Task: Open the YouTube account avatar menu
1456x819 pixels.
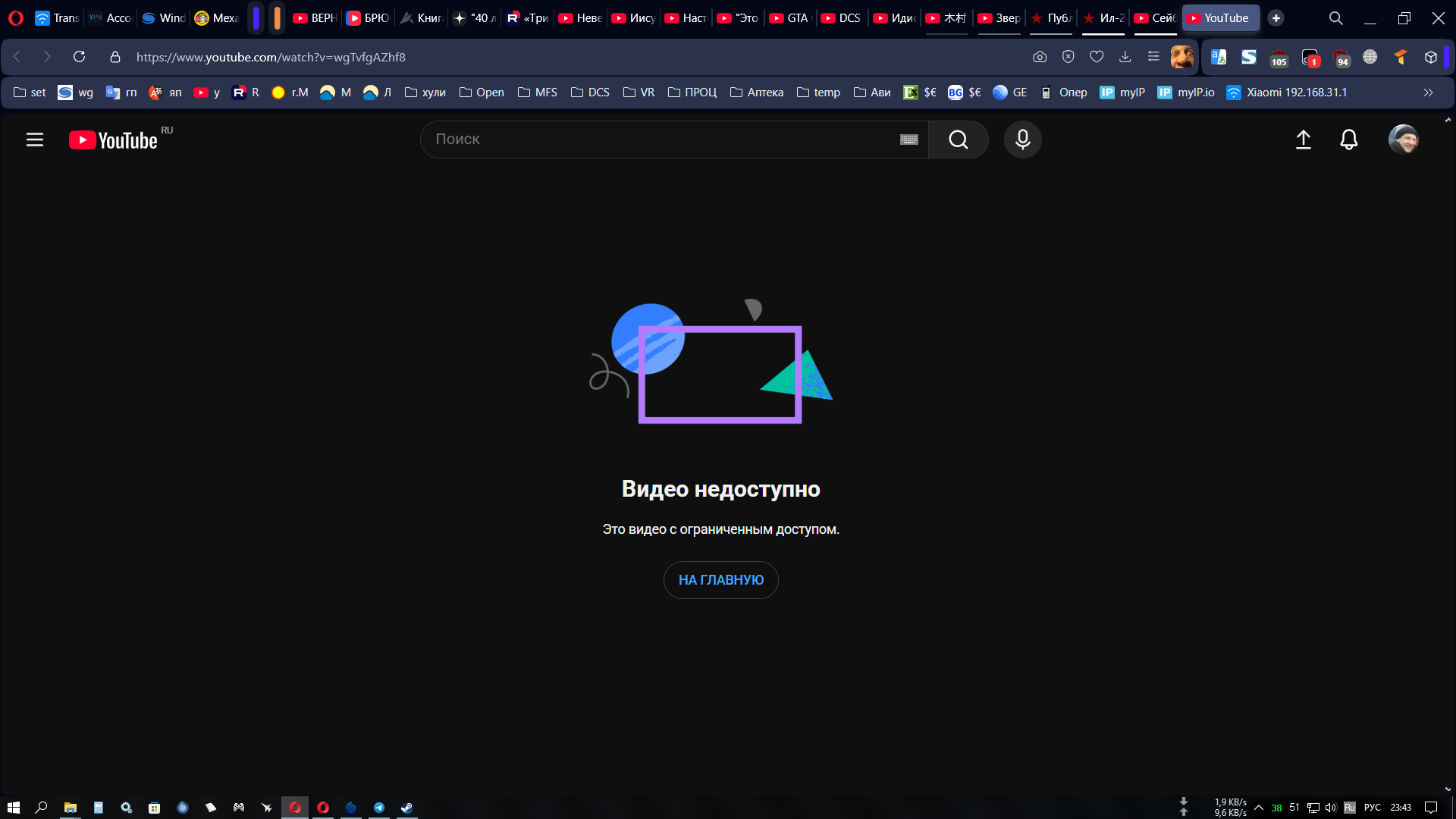Action: pyautogui.click(x=1403, y=140)
